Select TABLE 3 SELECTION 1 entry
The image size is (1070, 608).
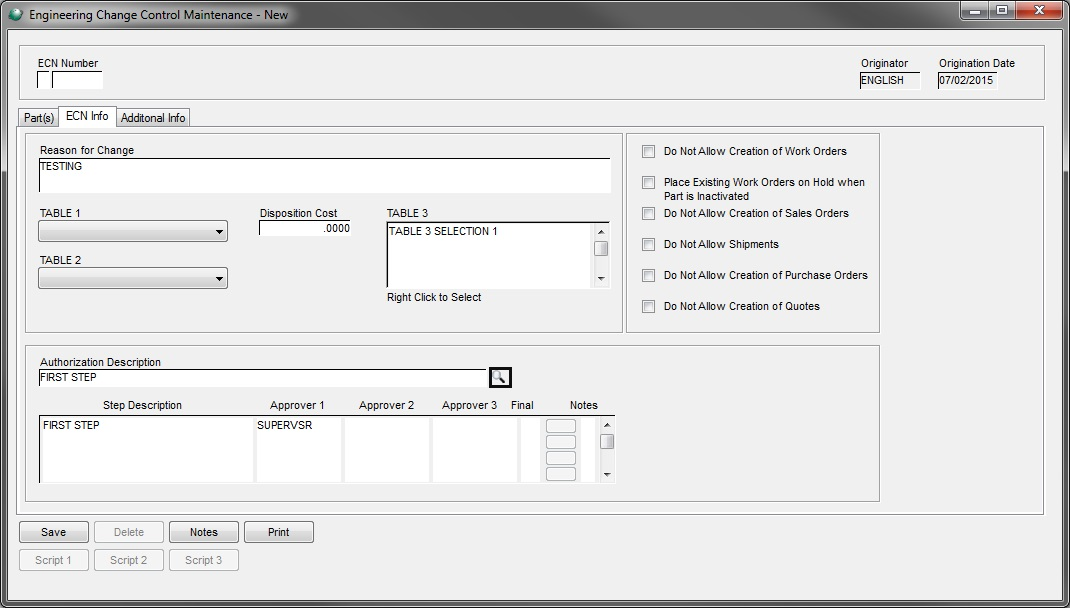[x=443, y=231]
